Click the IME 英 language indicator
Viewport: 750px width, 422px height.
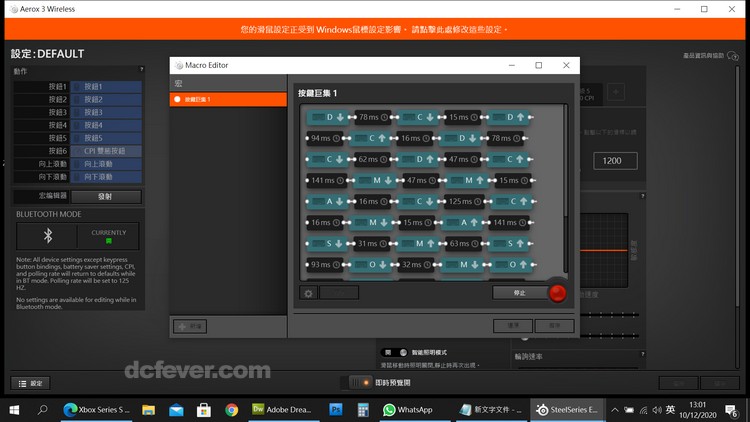click(x=671, y=410)
